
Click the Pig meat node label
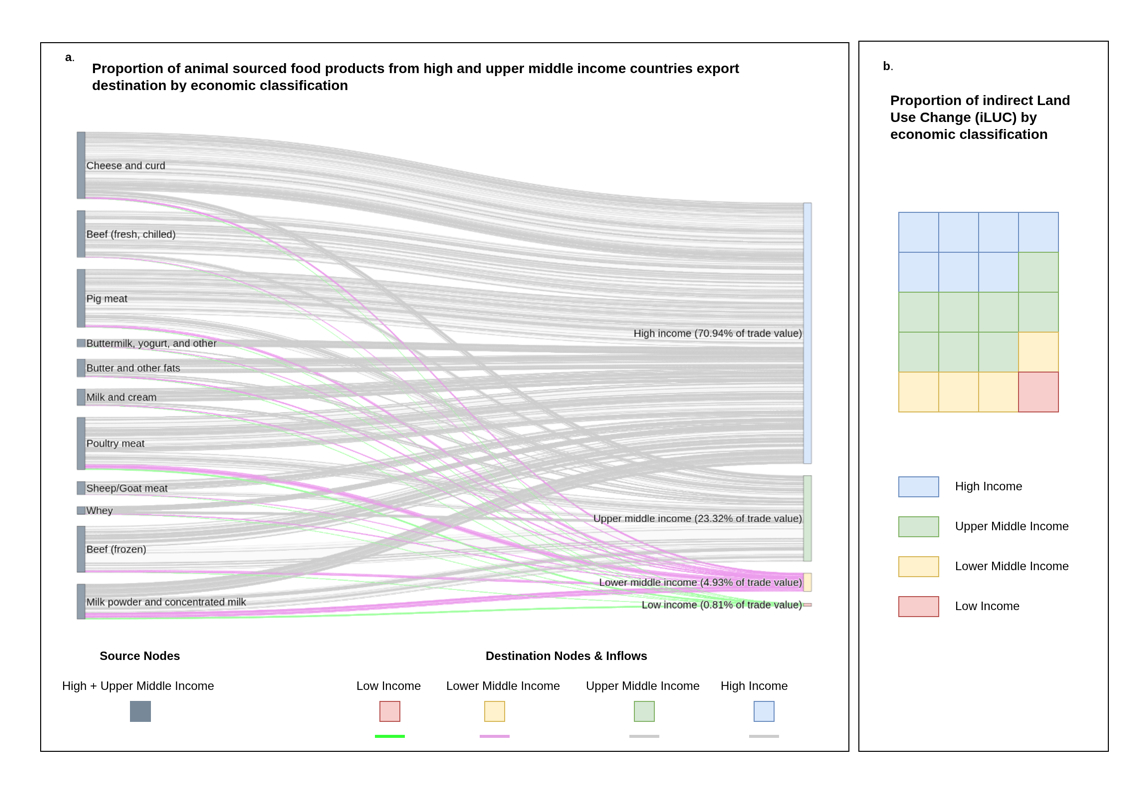click(107, 298)
